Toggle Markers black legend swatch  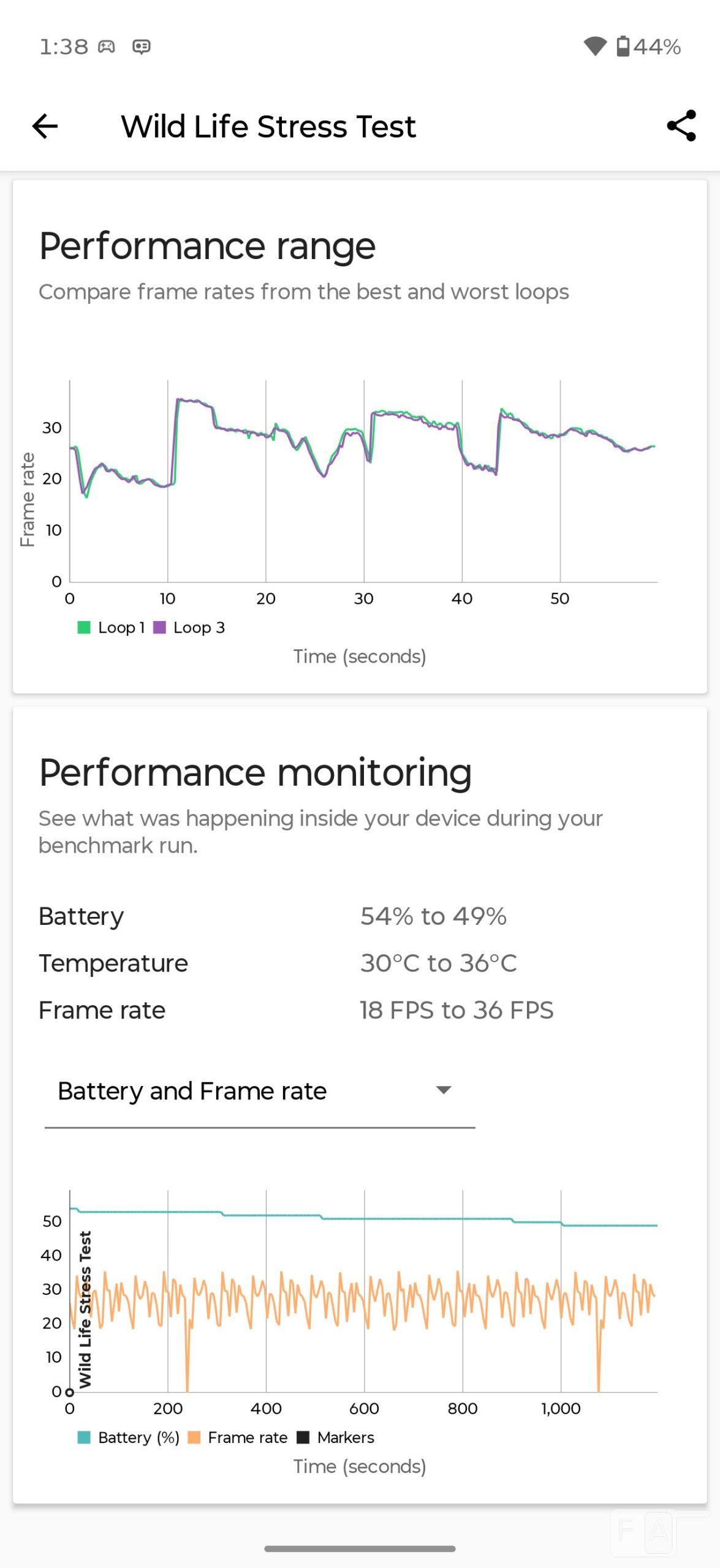tap(303, 1437)
